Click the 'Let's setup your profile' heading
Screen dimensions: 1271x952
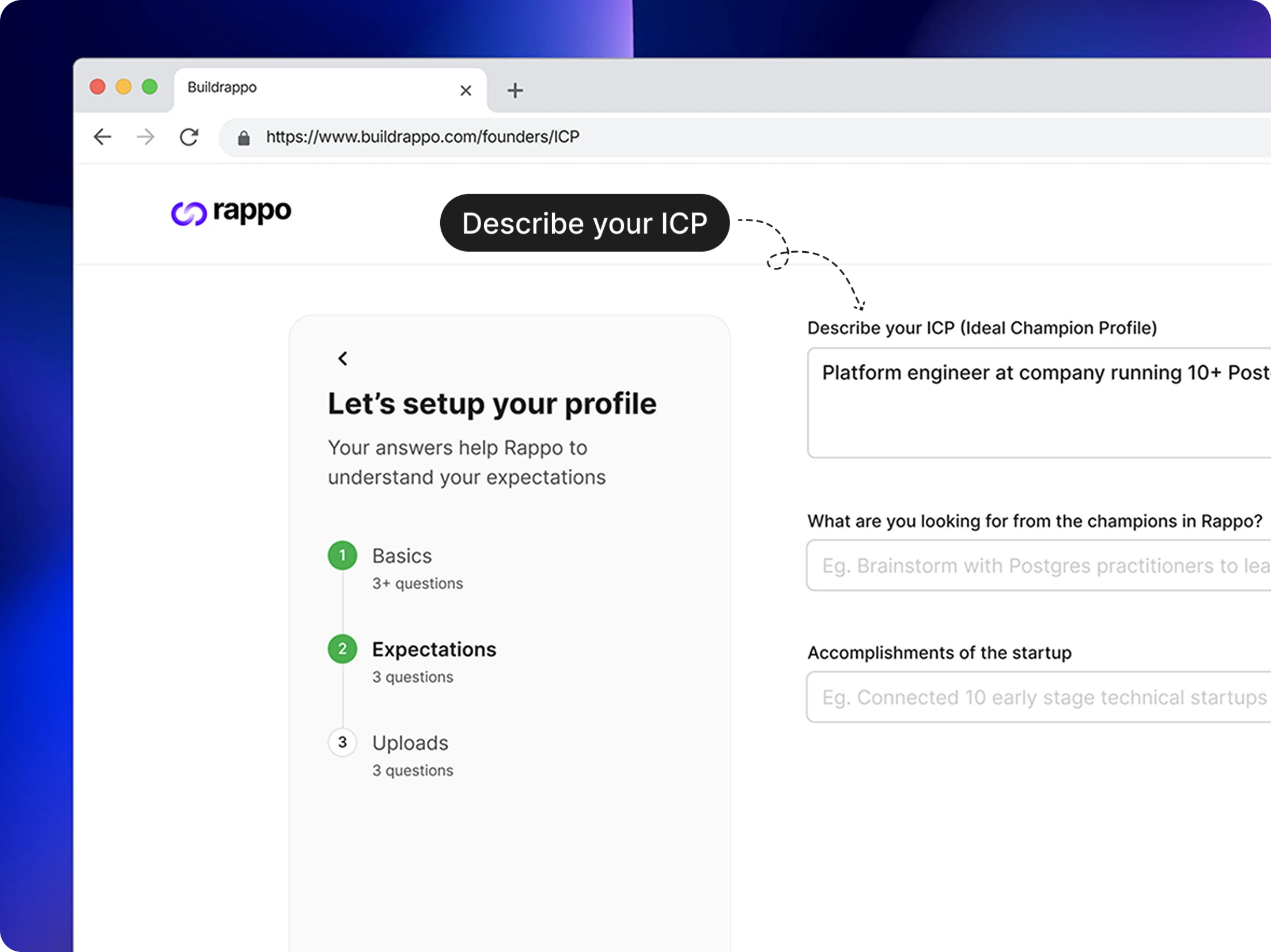pos(492,404)
